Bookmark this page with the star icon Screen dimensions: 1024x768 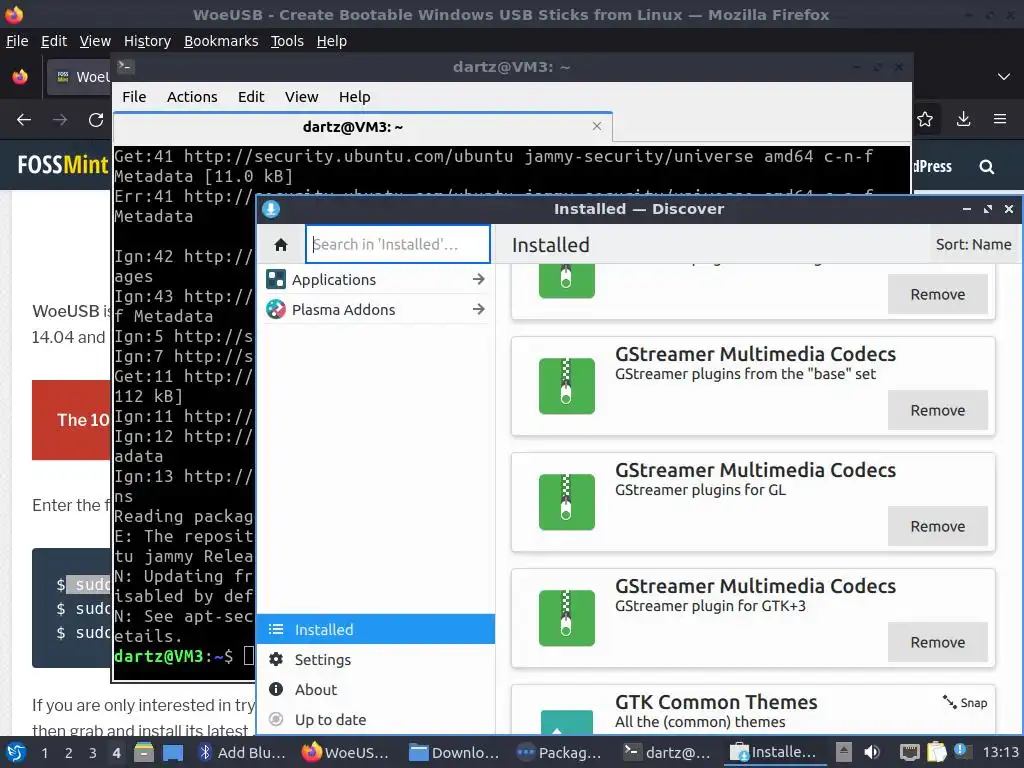click(x=925, y=119)
